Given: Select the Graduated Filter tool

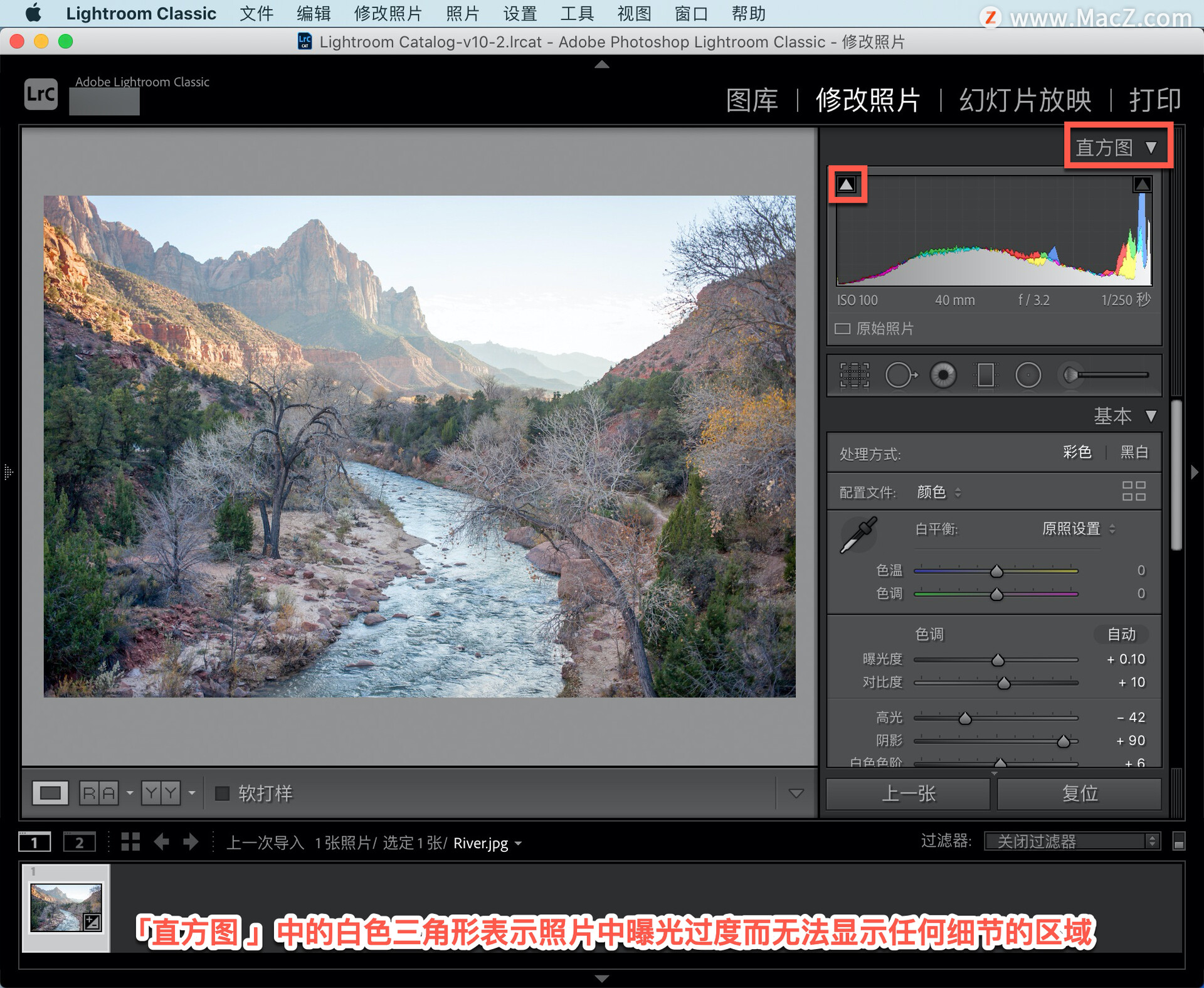Looking at the screenshot, I should click(985, 375).
